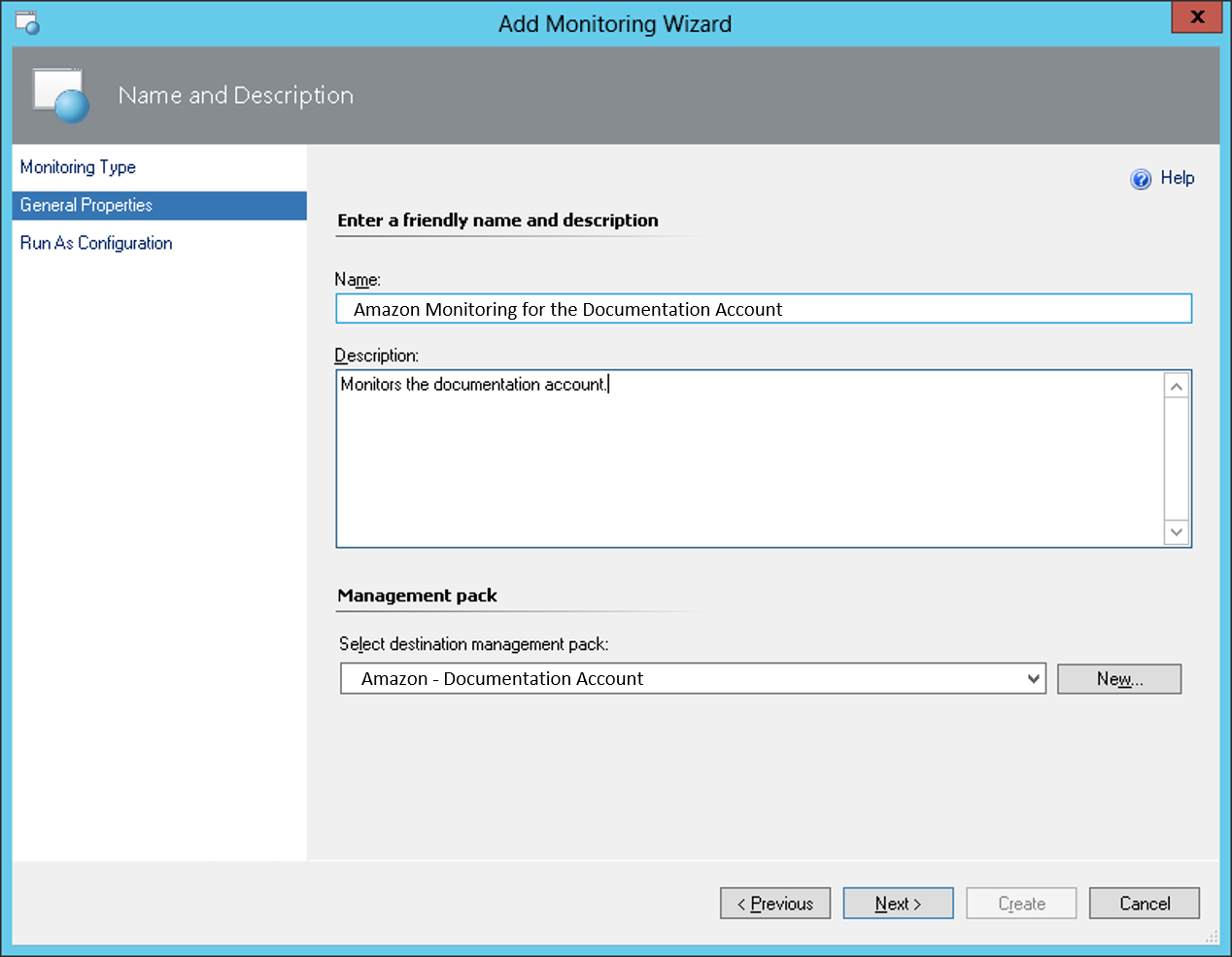Image resolution: width=1232 pixels, height=957 pixels.
Task: Click the blue Help question mark icon
Action: tap(1141, 179)
